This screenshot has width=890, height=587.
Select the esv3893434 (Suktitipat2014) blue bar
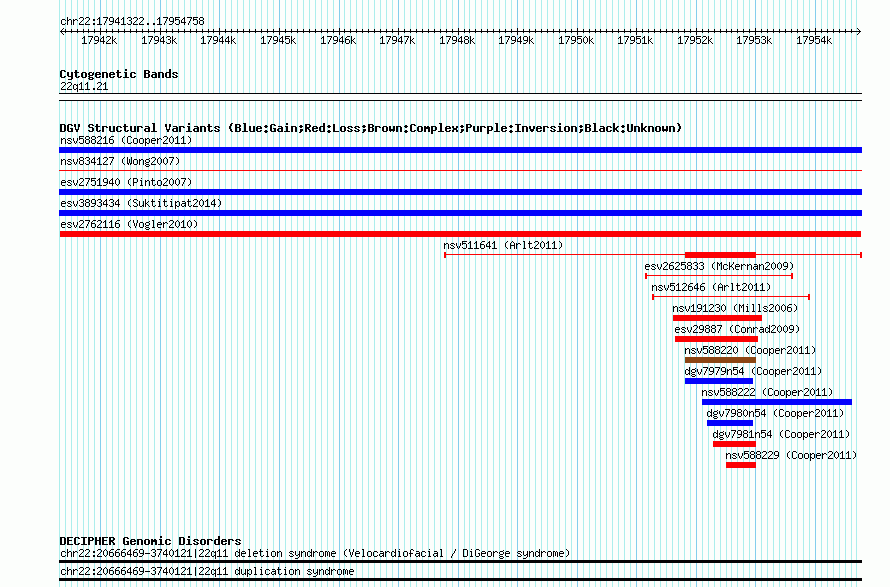pos(460,213)
